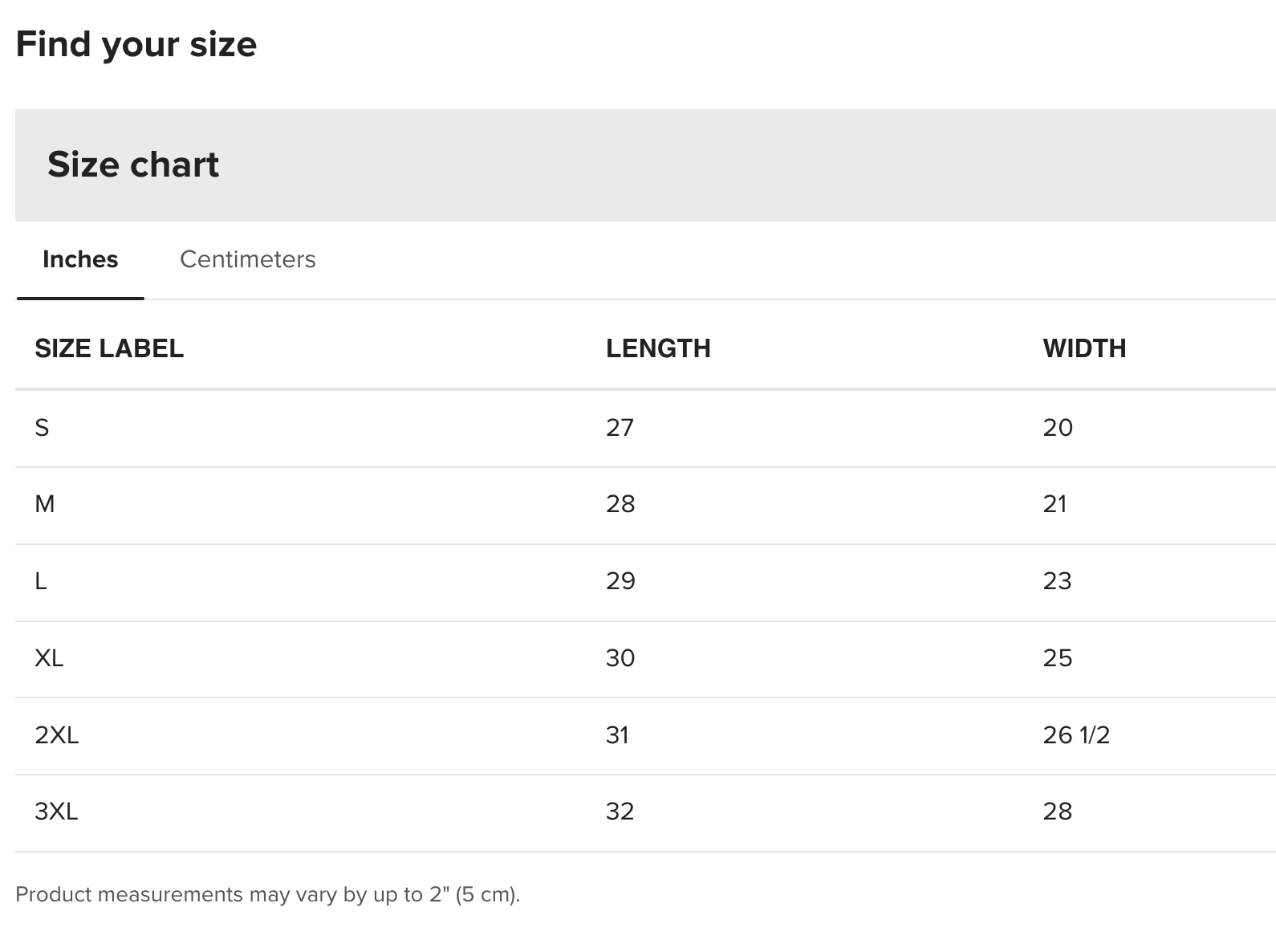Click the SIZE LABEL column header
Image resolution: width=1276 pixels, height=952 pixels.
[109, 348]
